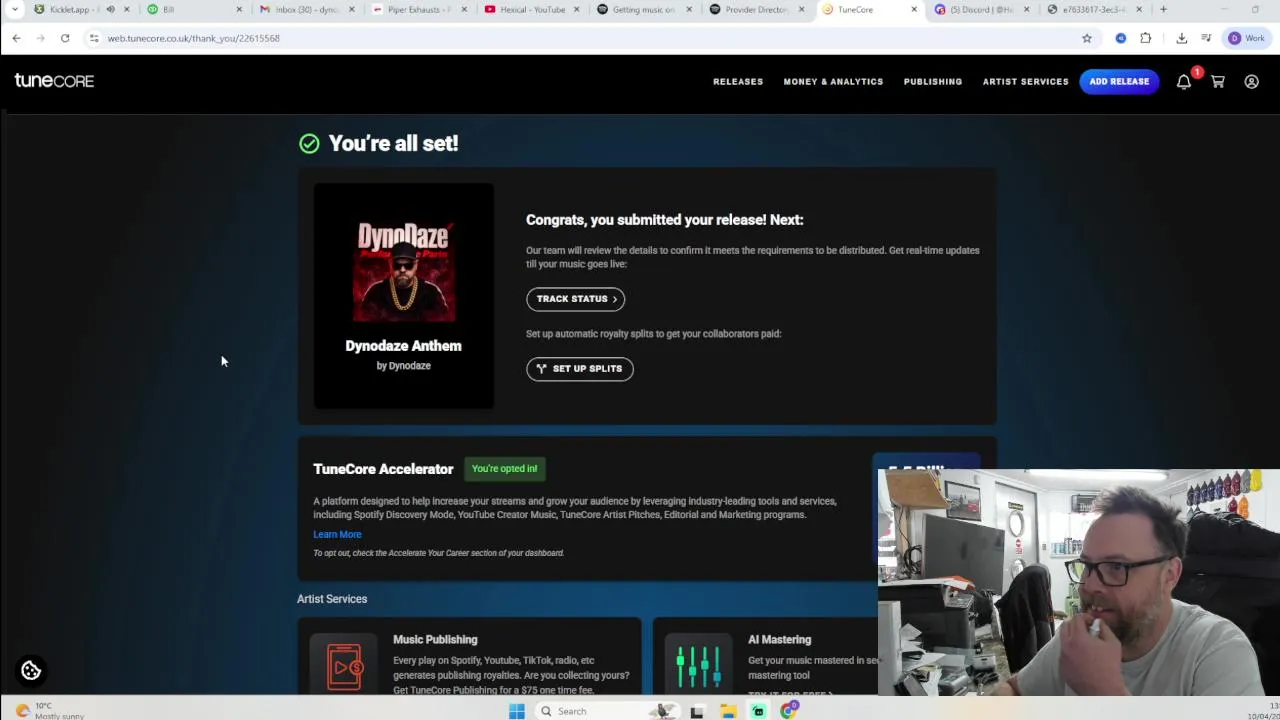
Task: Open the browser downloads icon
Action: point(1182,38)
